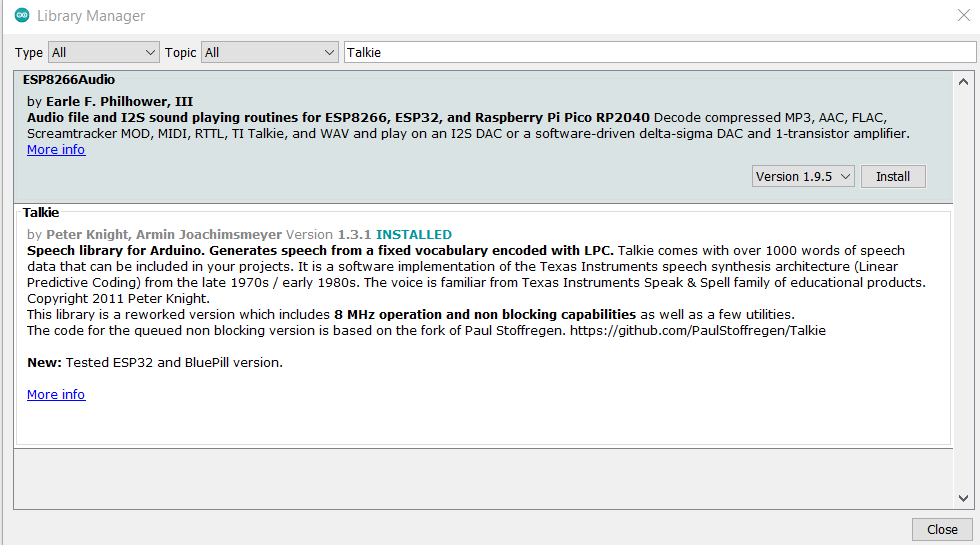Click 'Speech library for Arduino.' bold heading

click(116, 251)
